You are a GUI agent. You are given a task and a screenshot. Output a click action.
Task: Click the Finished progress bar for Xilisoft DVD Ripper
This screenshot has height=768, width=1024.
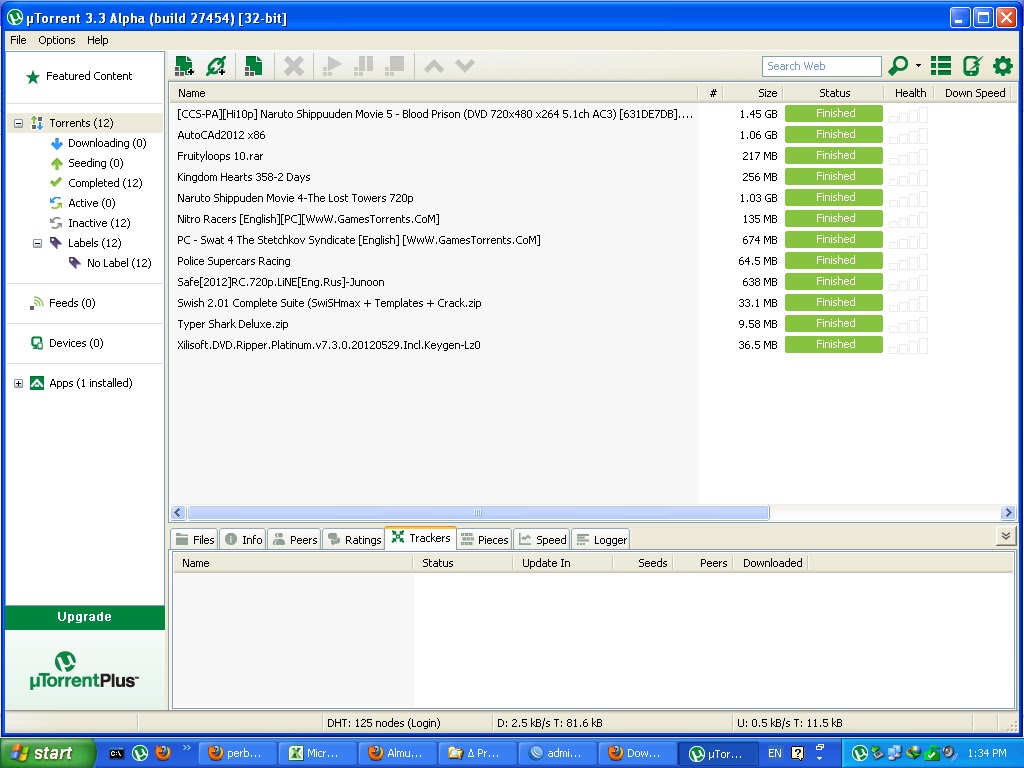click(834, 344)
